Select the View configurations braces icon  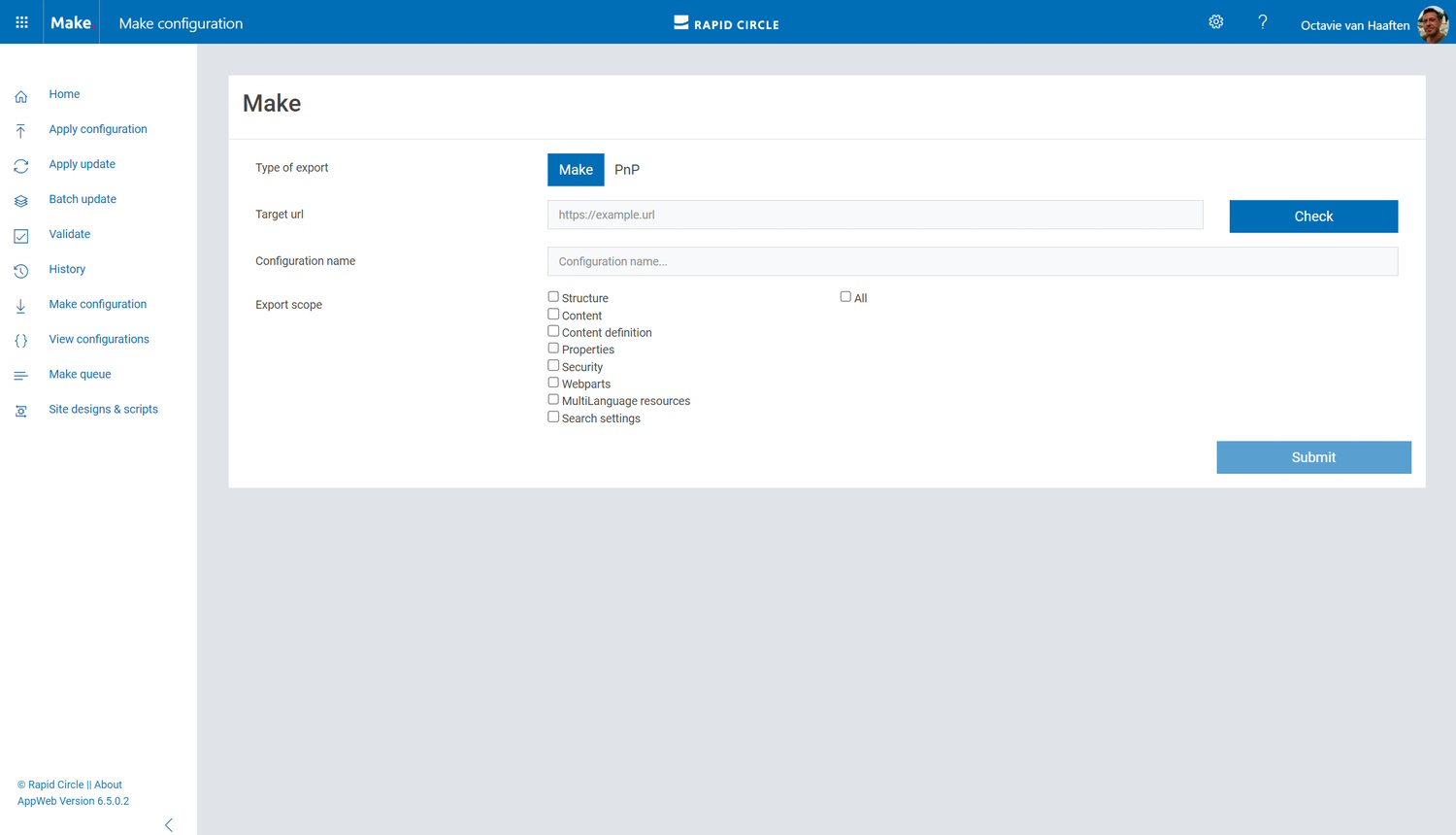pyautogui.click(x=20, y=340)
